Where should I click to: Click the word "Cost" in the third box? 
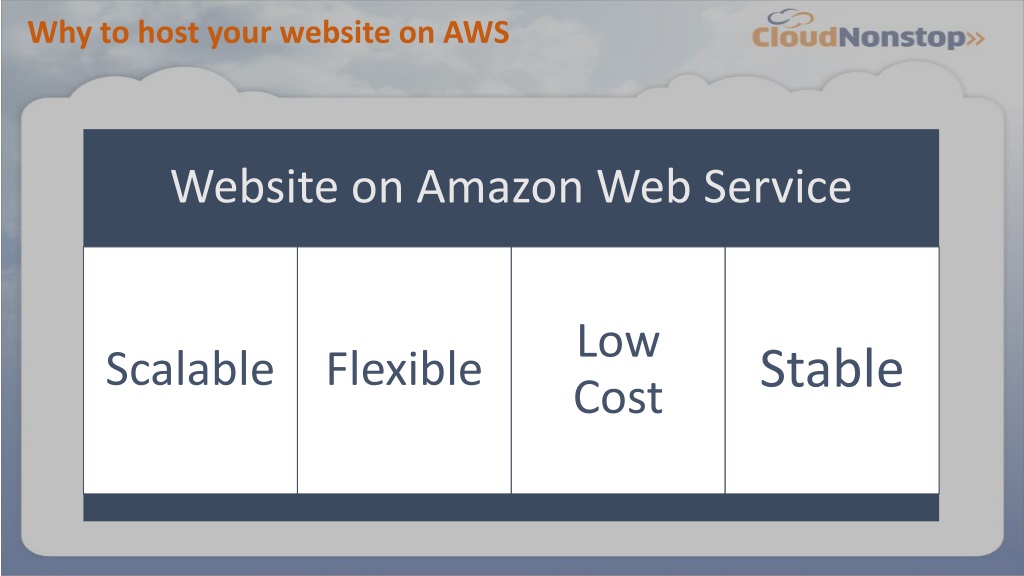618,397
